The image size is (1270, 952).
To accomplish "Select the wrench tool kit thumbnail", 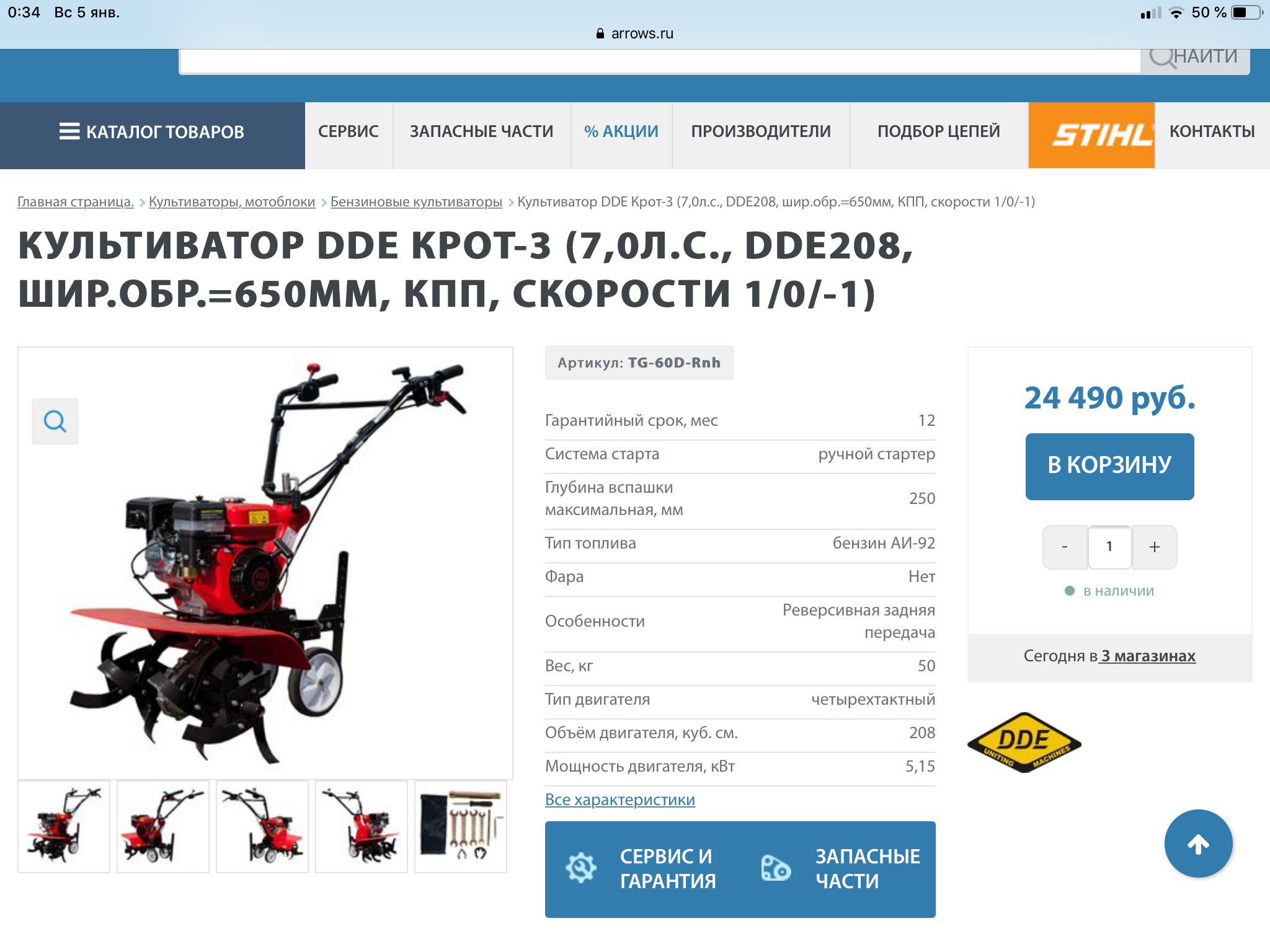I will click(x=461, y=826).
